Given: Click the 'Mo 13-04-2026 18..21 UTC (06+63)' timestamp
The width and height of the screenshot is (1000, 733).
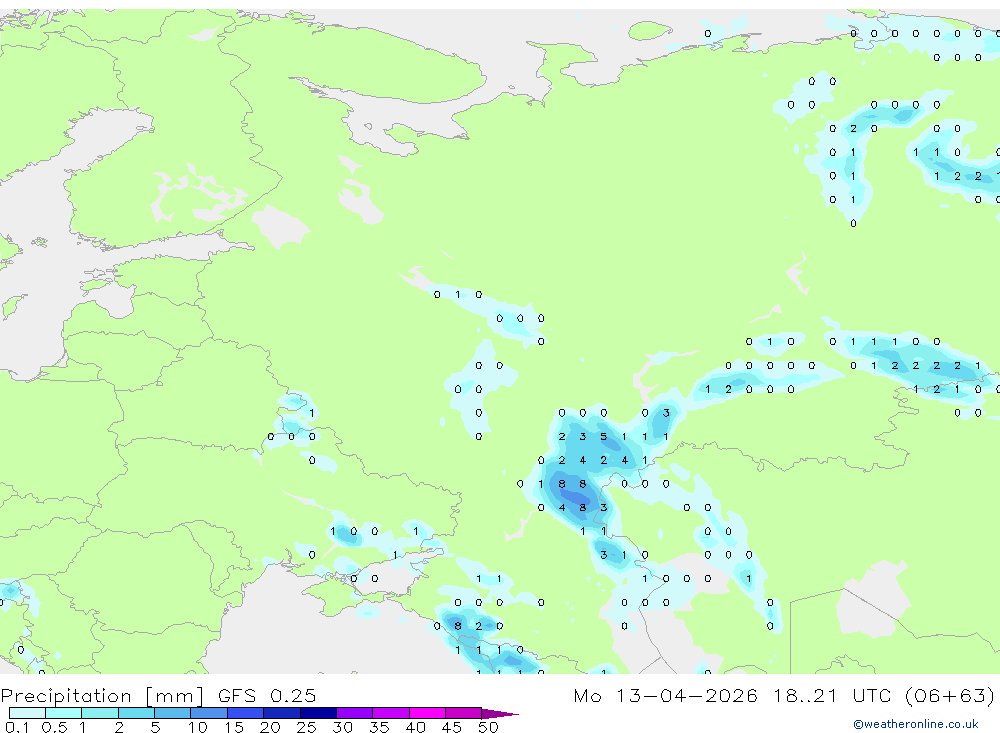Looking at the screenshot, I should pyautogui.click(x=784, y=695).
